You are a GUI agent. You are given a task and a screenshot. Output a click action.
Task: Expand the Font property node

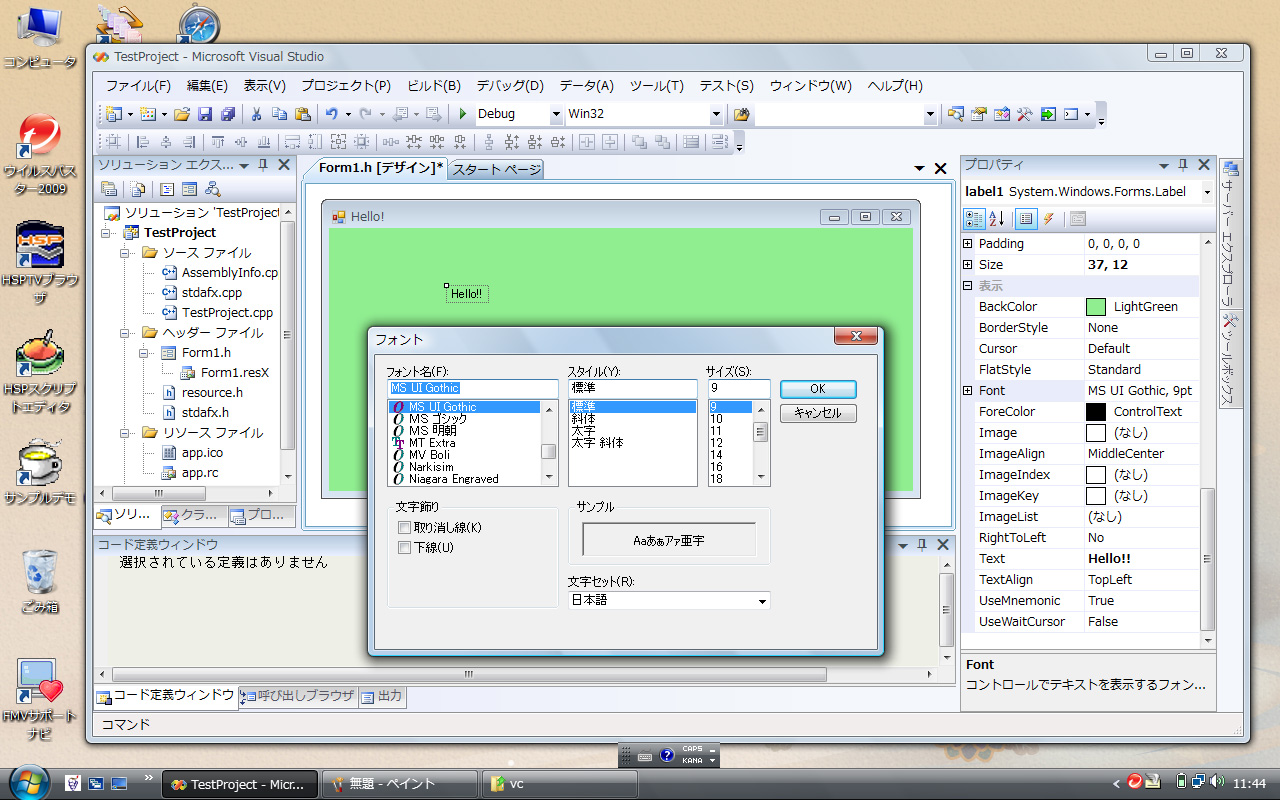(x=967, y=390)
